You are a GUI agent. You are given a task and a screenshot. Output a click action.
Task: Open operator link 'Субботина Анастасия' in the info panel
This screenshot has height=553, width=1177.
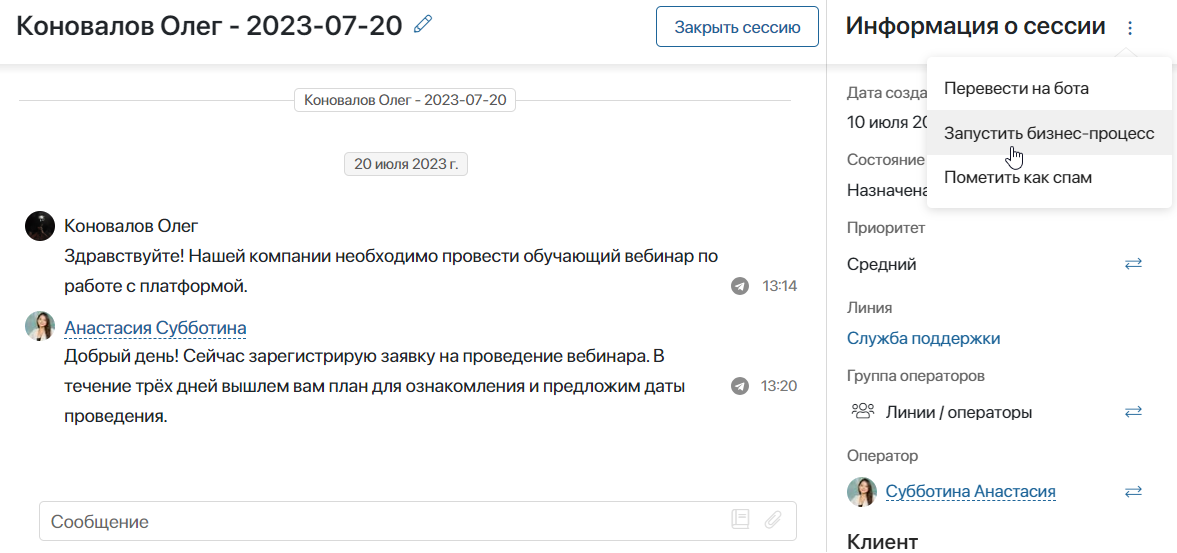970,491
